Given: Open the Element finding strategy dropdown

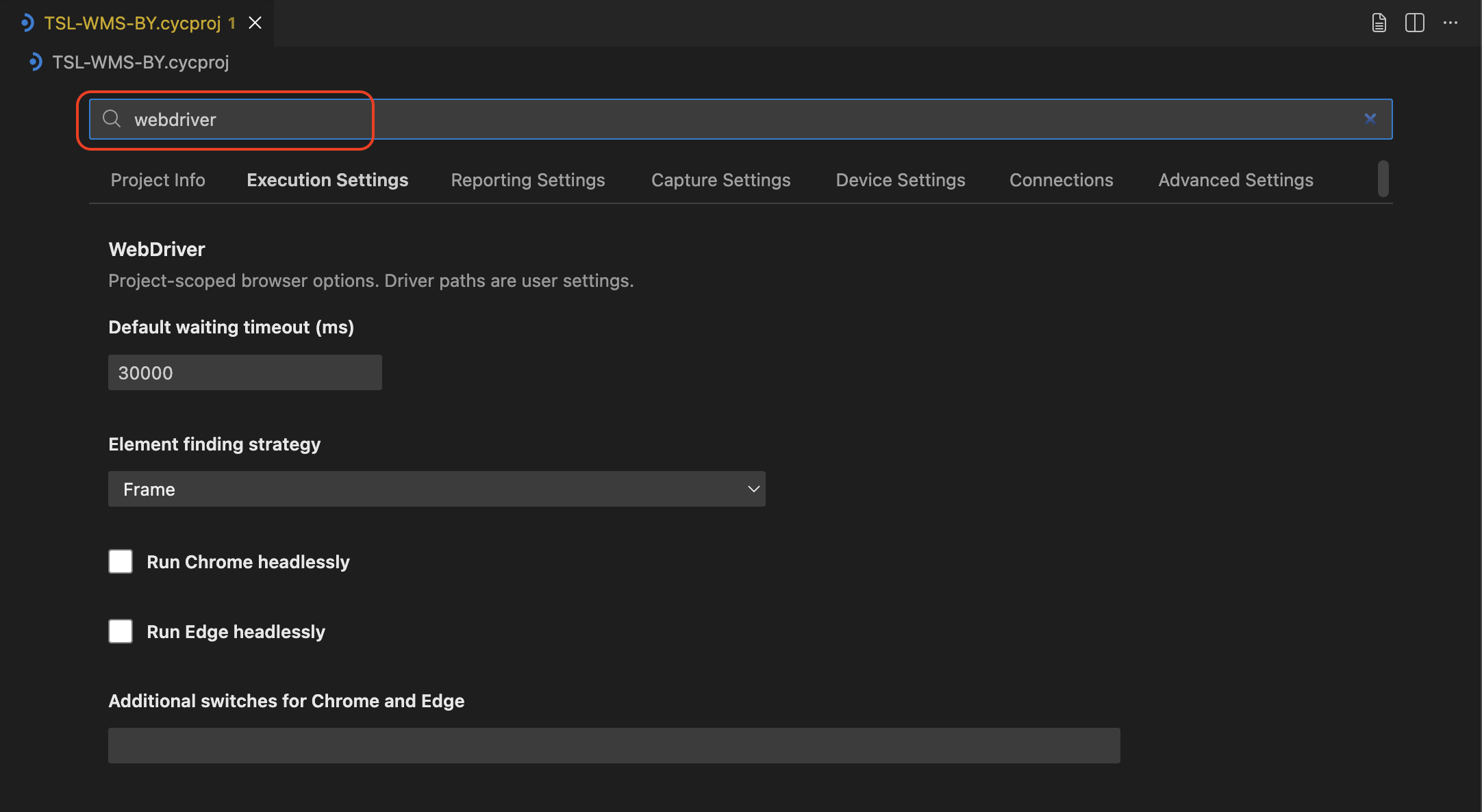Looking at the screenshot, I should pyautogui.click(x=436, y=489).
